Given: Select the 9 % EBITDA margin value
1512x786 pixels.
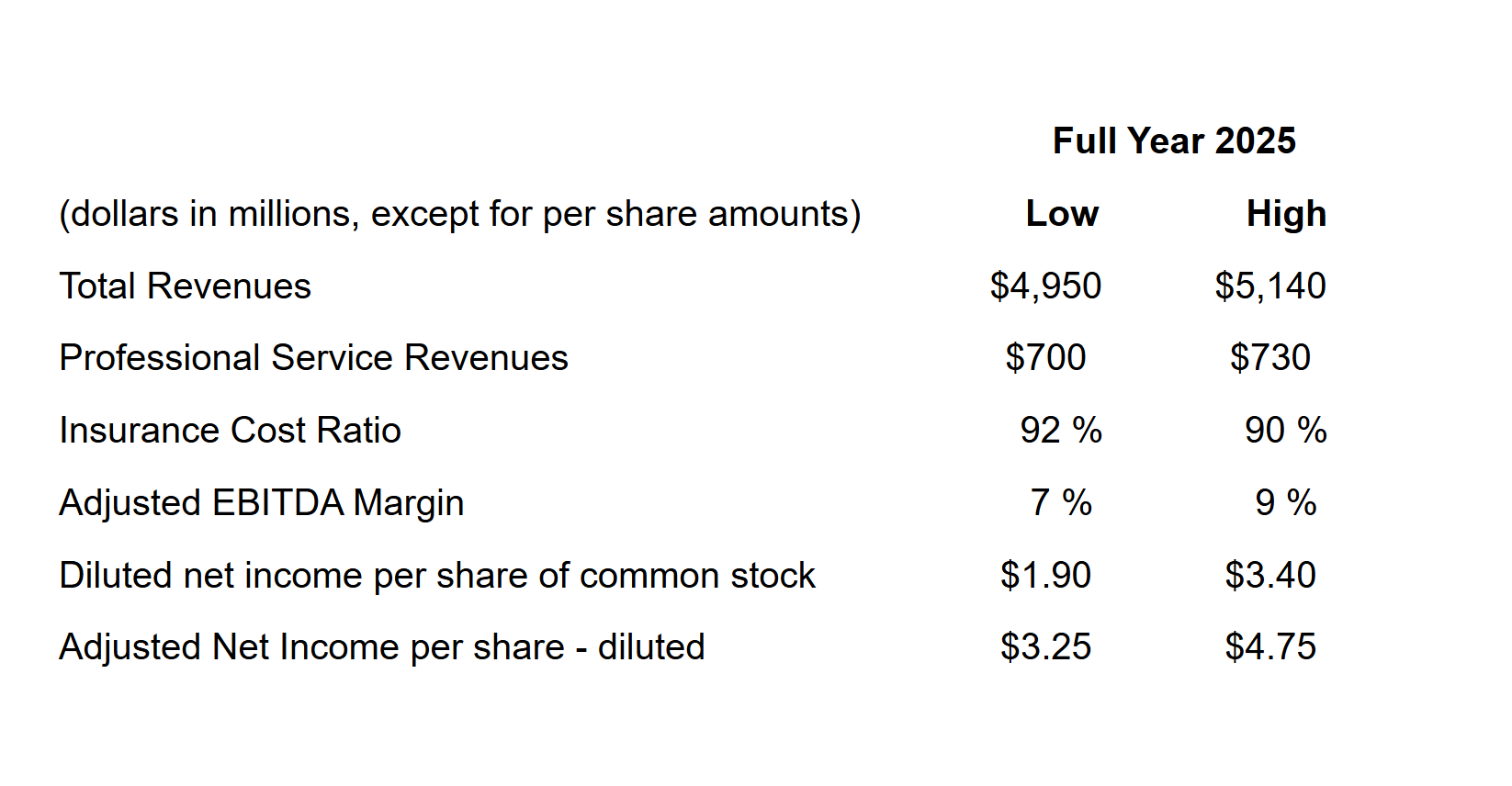Looking at the screenshot, I should 1286,503.
